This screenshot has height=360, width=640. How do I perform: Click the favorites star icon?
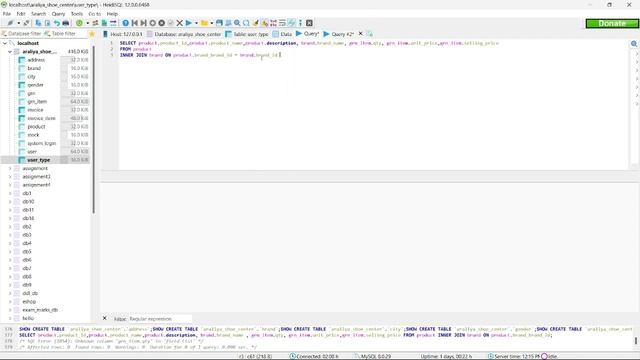92,34
